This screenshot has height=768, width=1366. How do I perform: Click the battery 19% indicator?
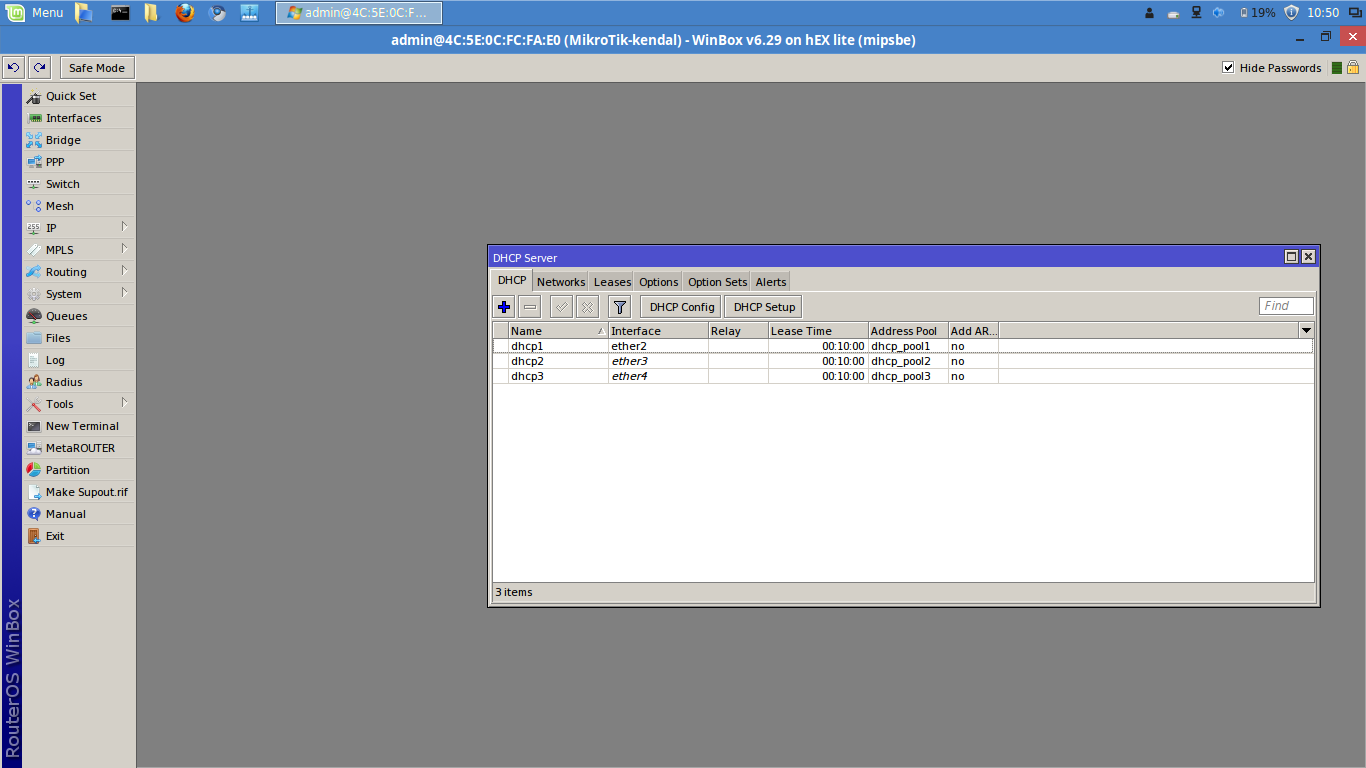(x=1257, y=13)
